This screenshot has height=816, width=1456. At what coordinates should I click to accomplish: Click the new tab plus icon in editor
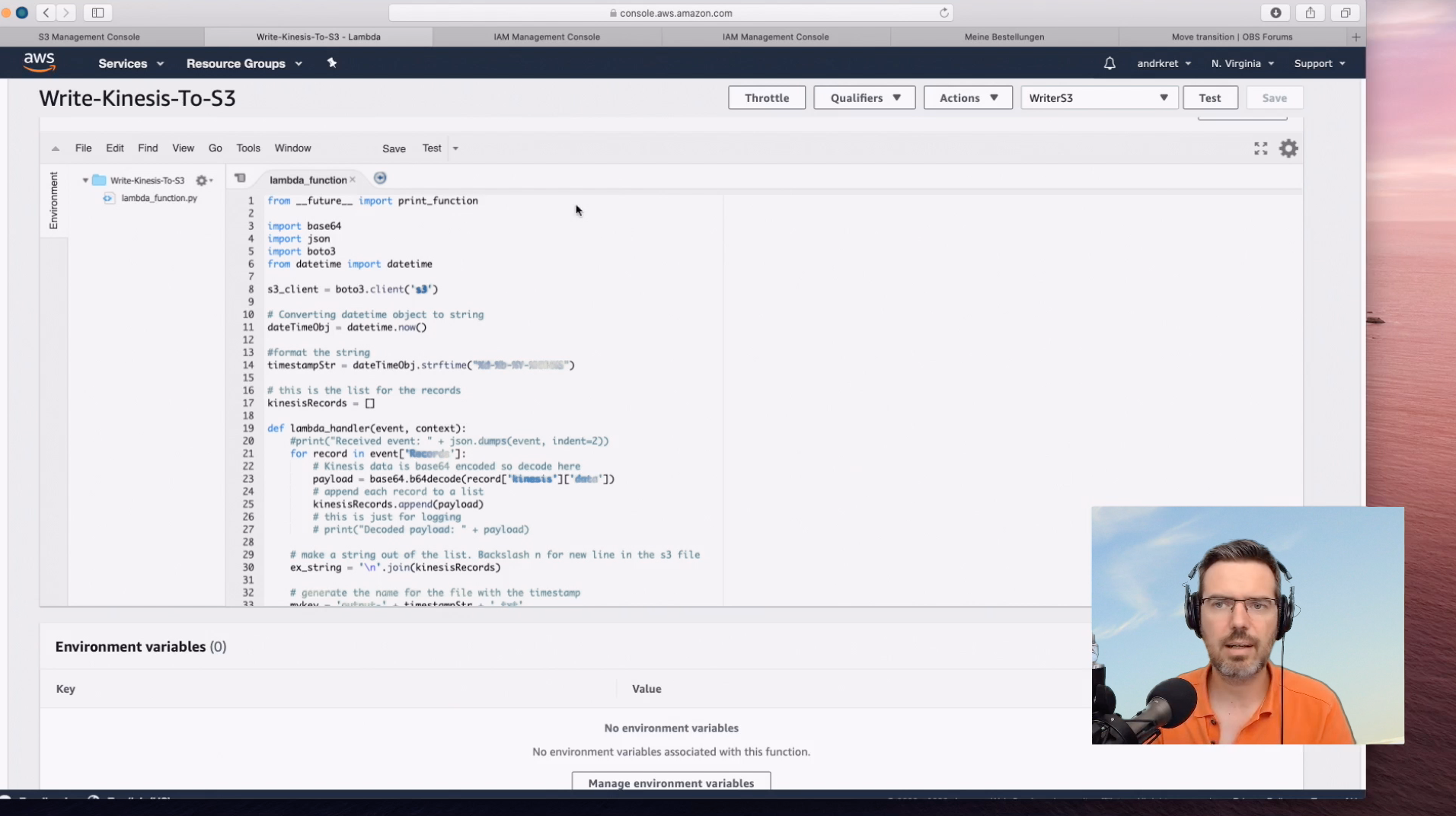coord(380,178)
